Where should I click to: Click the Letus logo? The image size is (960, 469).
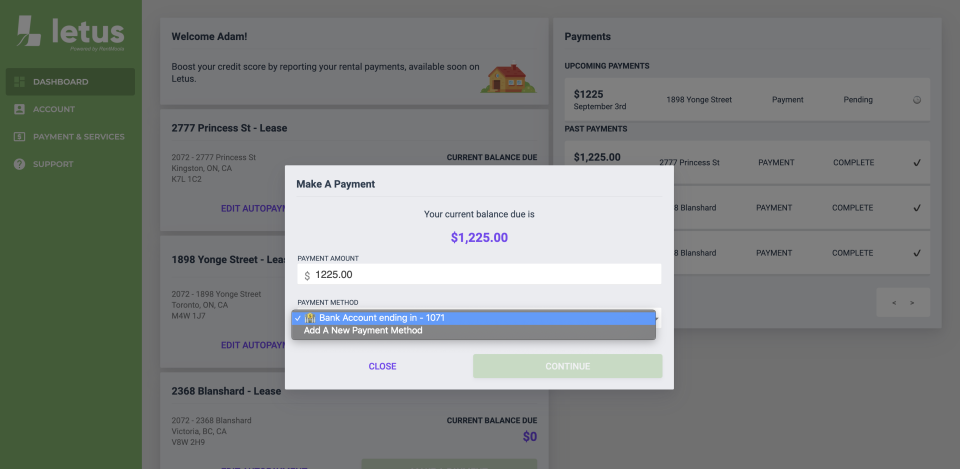pos(70,33)
